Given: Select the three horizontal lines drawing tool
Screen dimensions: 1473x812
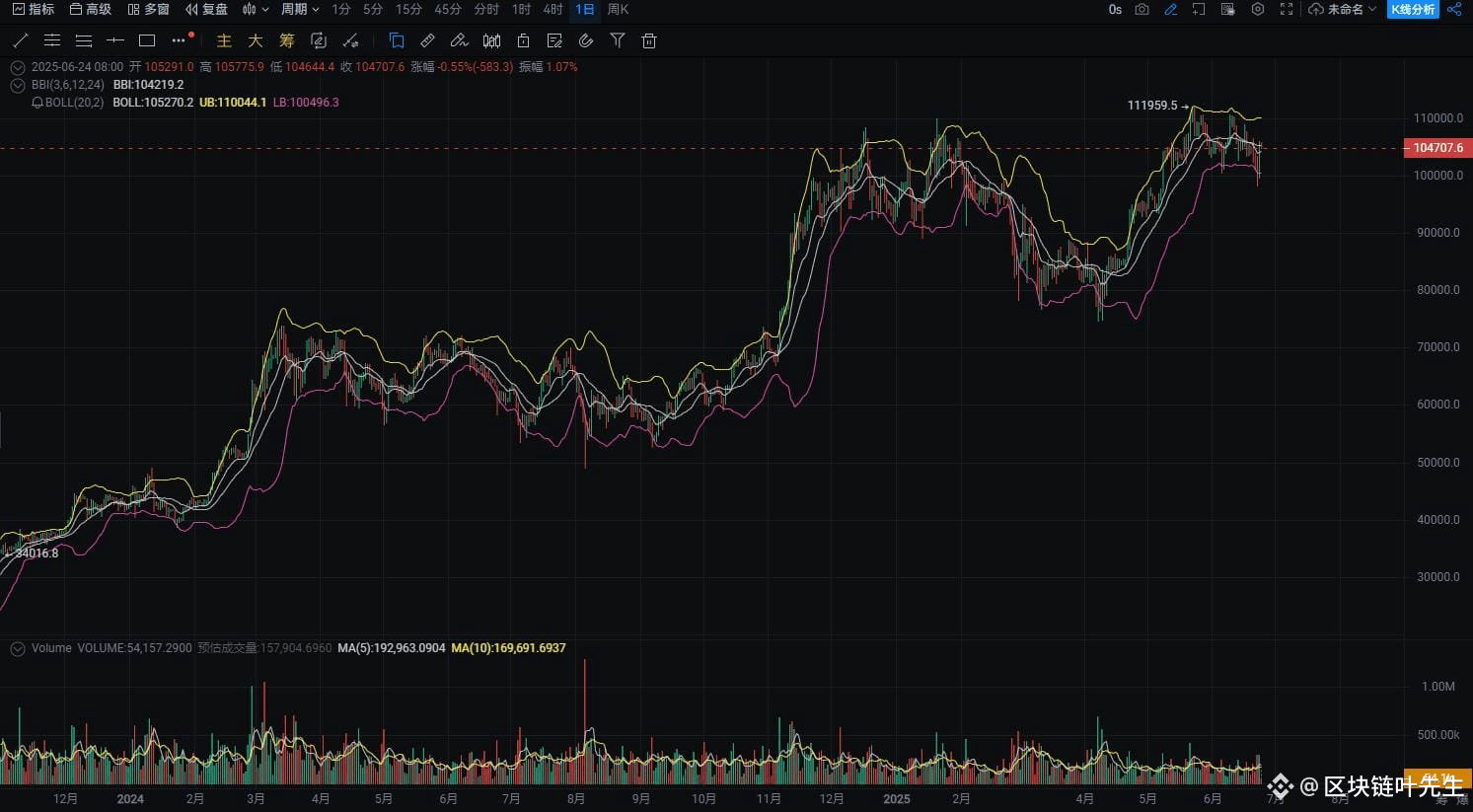Looking at the screenshot, I should [x=84, y=40].
